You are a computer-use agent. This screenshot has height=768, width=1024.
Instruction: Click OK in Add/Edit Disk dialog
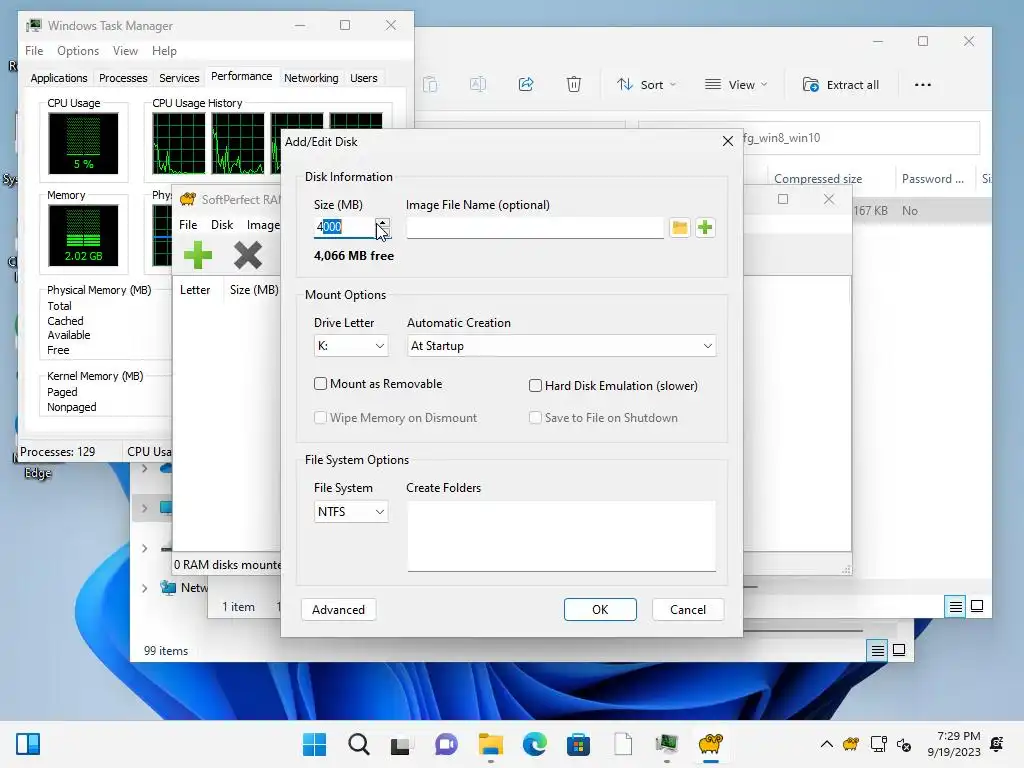[600, 609]
